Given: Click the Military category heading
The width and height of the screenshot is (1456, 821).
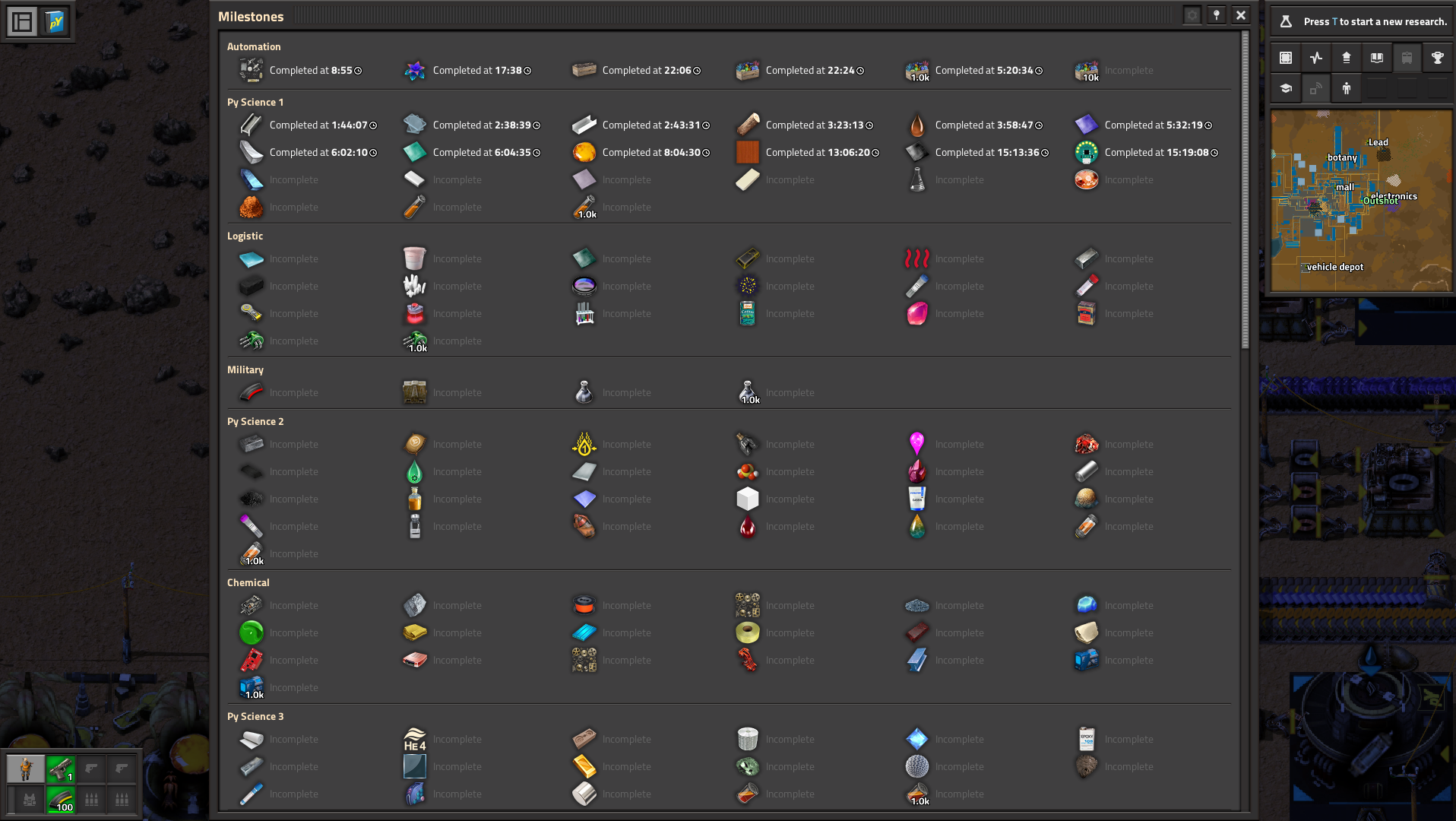Looking at the screenshot, I should pyautogui.click(x=245, y=369).
